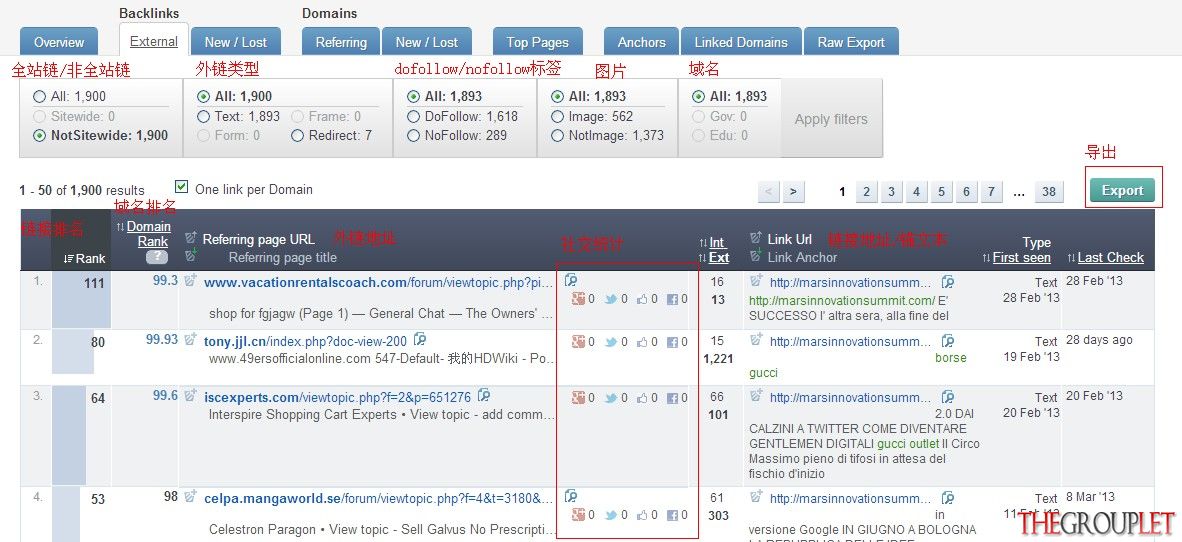Click the edit icon beside iscexperts.com URL
This screenshot has width=1182, height=542.
[191, 395]
